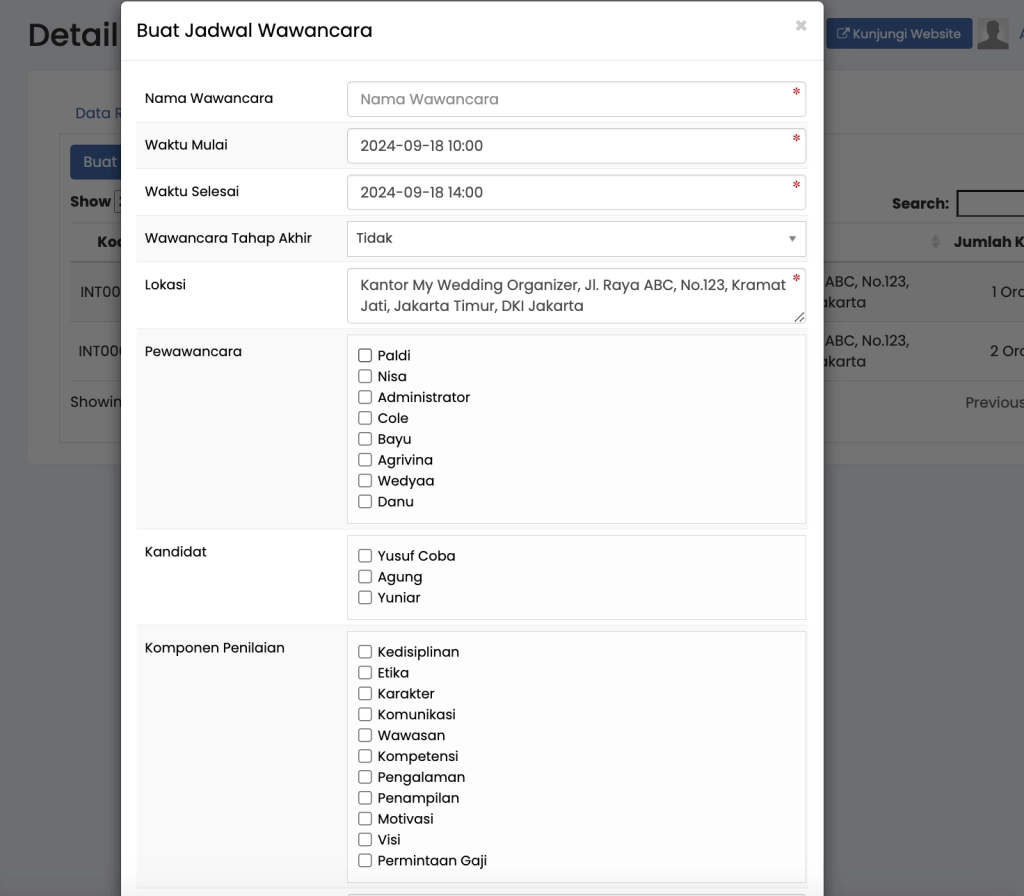The image size is (1024, 896).
Task: Check the Yusuf Coba candidate
Action: pyautogui.click(x=365, y=556)
